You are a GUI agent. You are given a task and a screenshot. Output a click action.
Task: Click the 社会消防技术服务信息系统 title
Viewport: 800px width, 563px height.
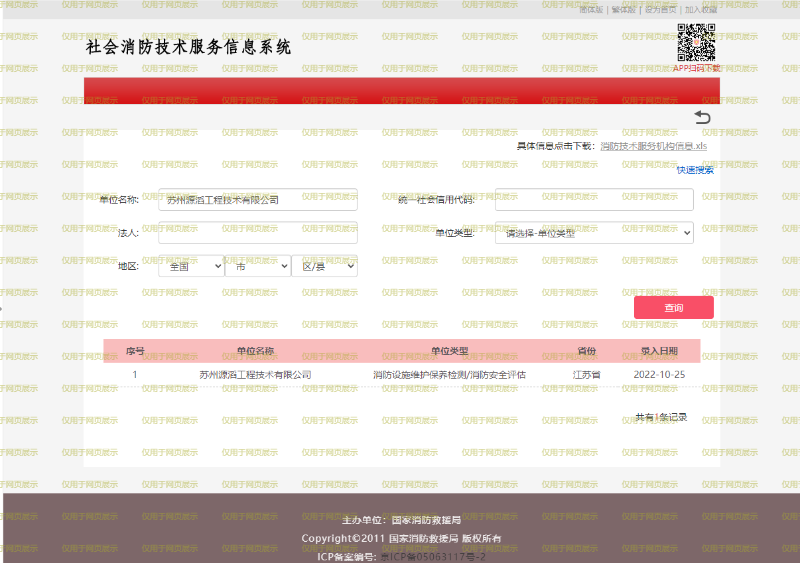(188, 47)
